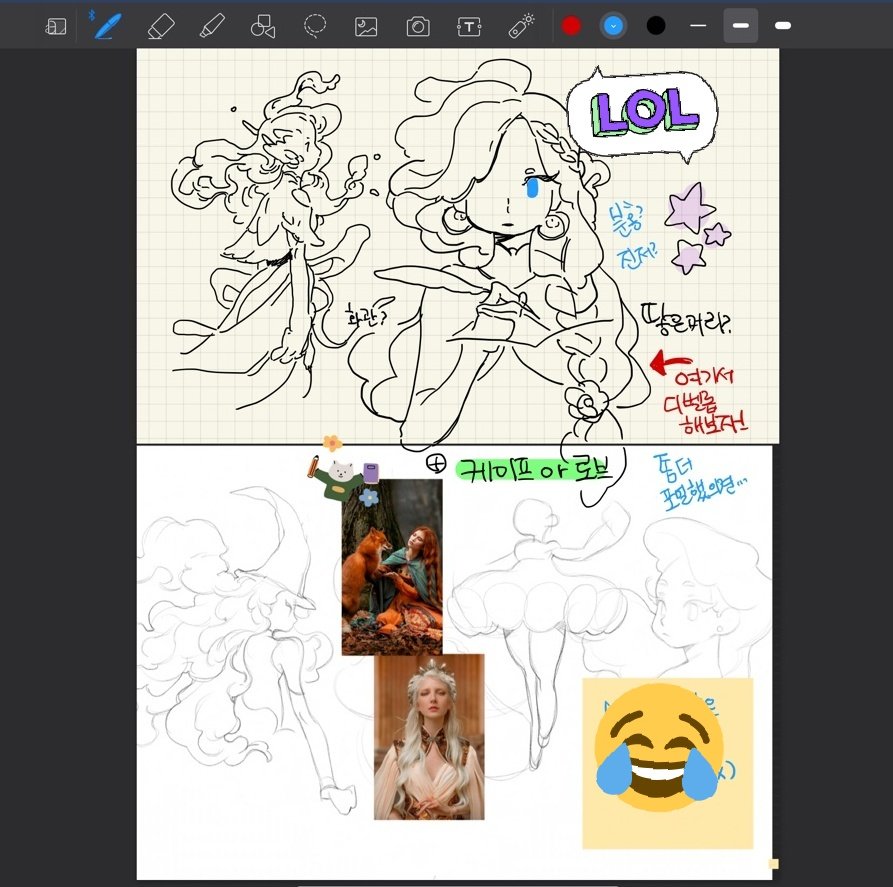Image resolution: width=893 pixels, height=887 pixels.
Task: Choose the red pen color
Action: click(x=571, y=26)
